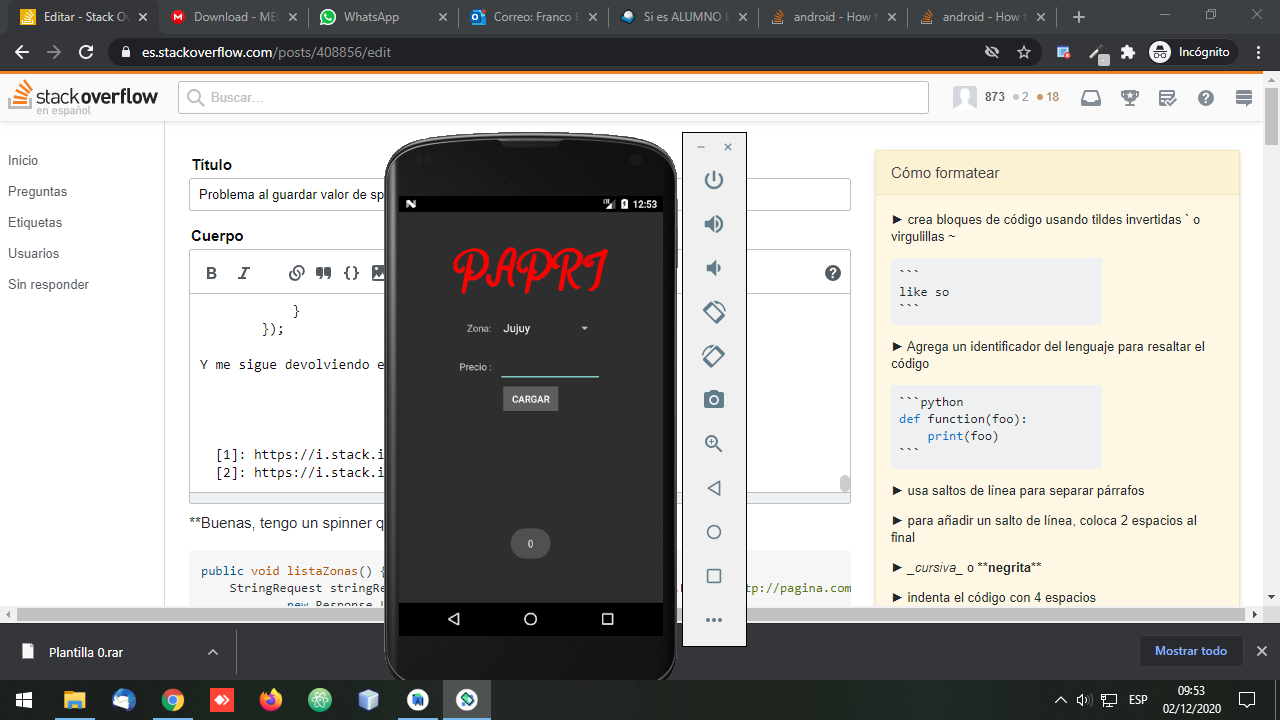
Task: Tap the CARGAR button
Action: click(530, 399)
